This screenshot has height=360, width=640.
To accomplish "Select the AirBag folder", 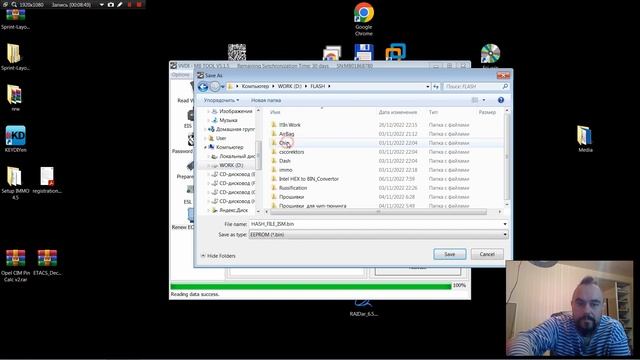I will 287,134.
